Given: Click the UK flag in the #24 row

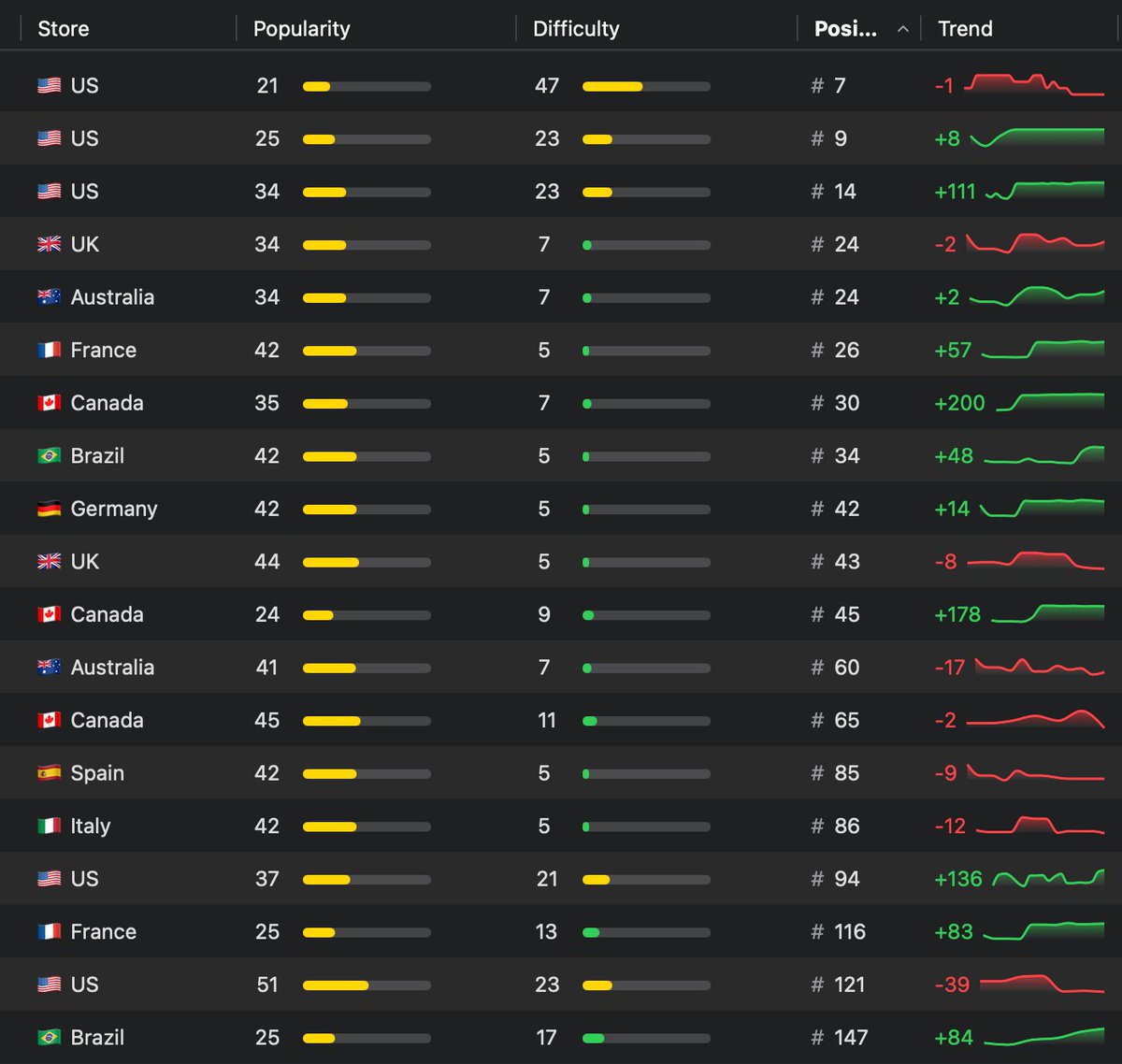Looking at the screenshot, I should (x=50, y=244).
